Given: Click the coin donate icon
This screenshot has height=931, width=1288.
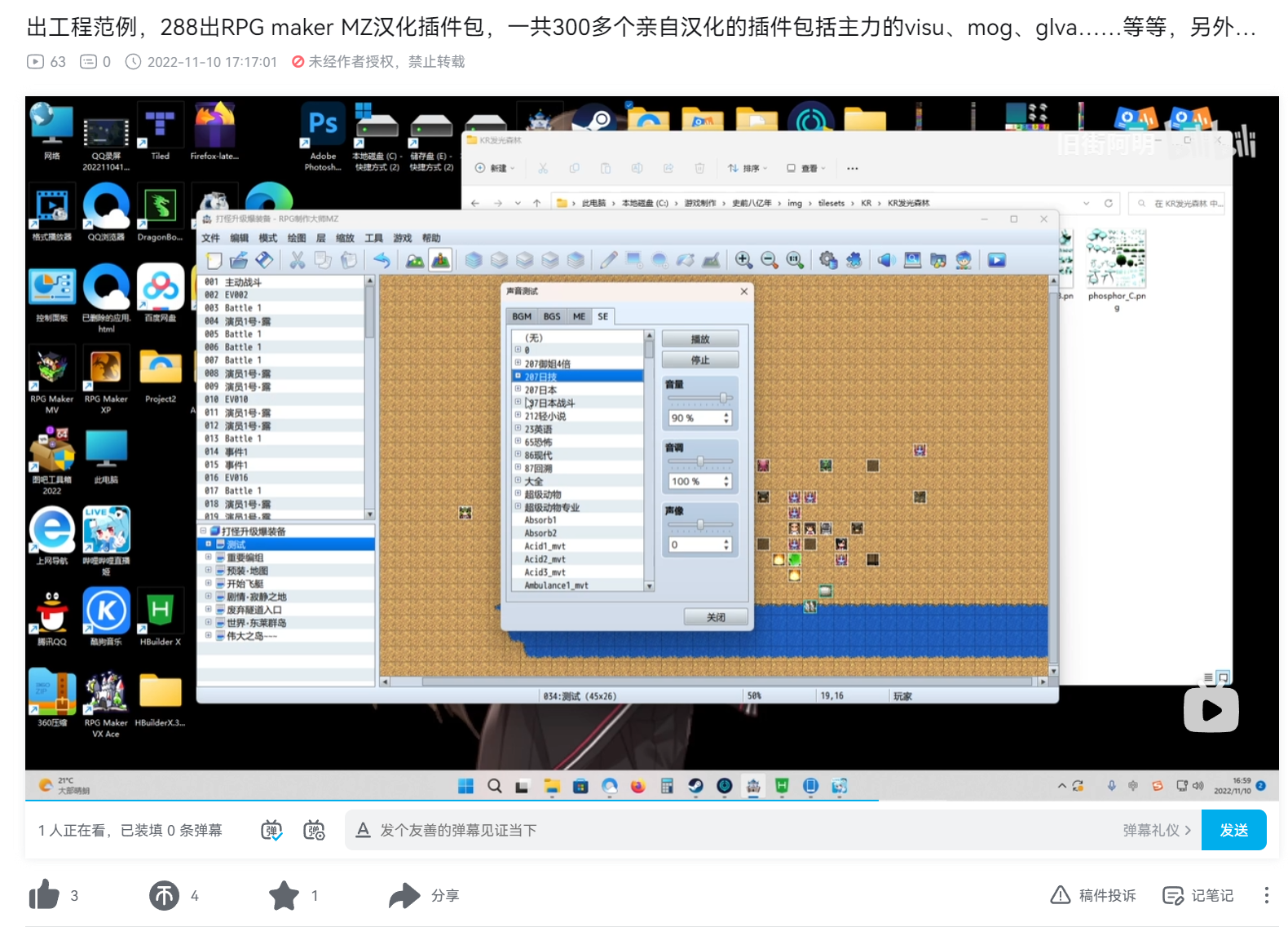Looking at the screenshot, I should (164, 895).
